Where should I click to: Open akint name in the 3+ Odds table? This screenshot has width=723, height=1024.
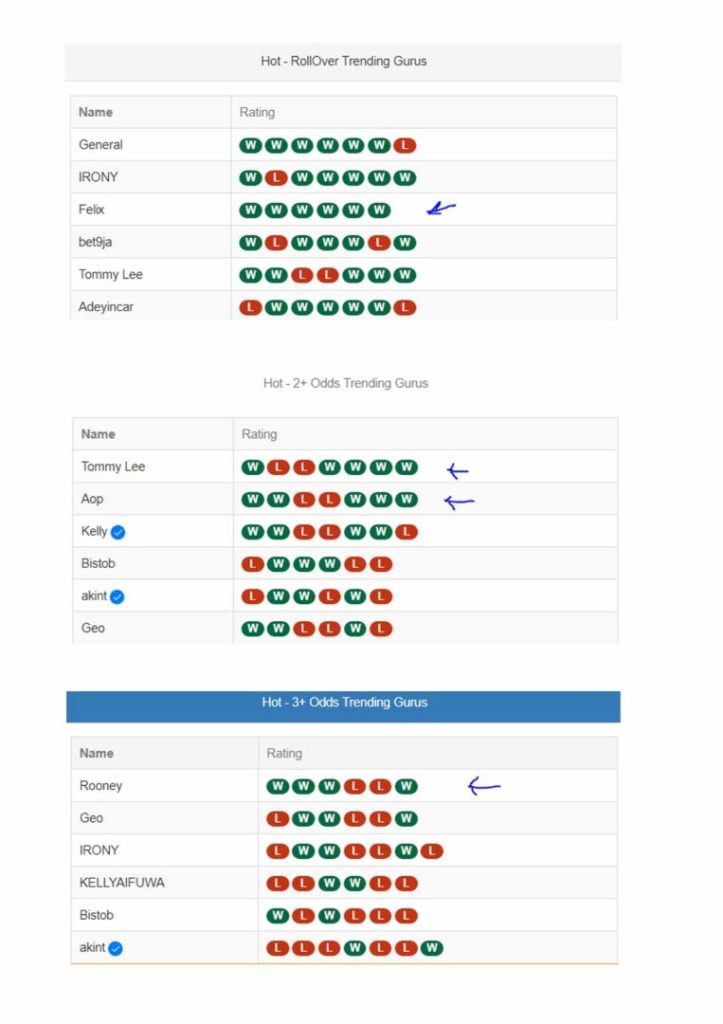92,948
